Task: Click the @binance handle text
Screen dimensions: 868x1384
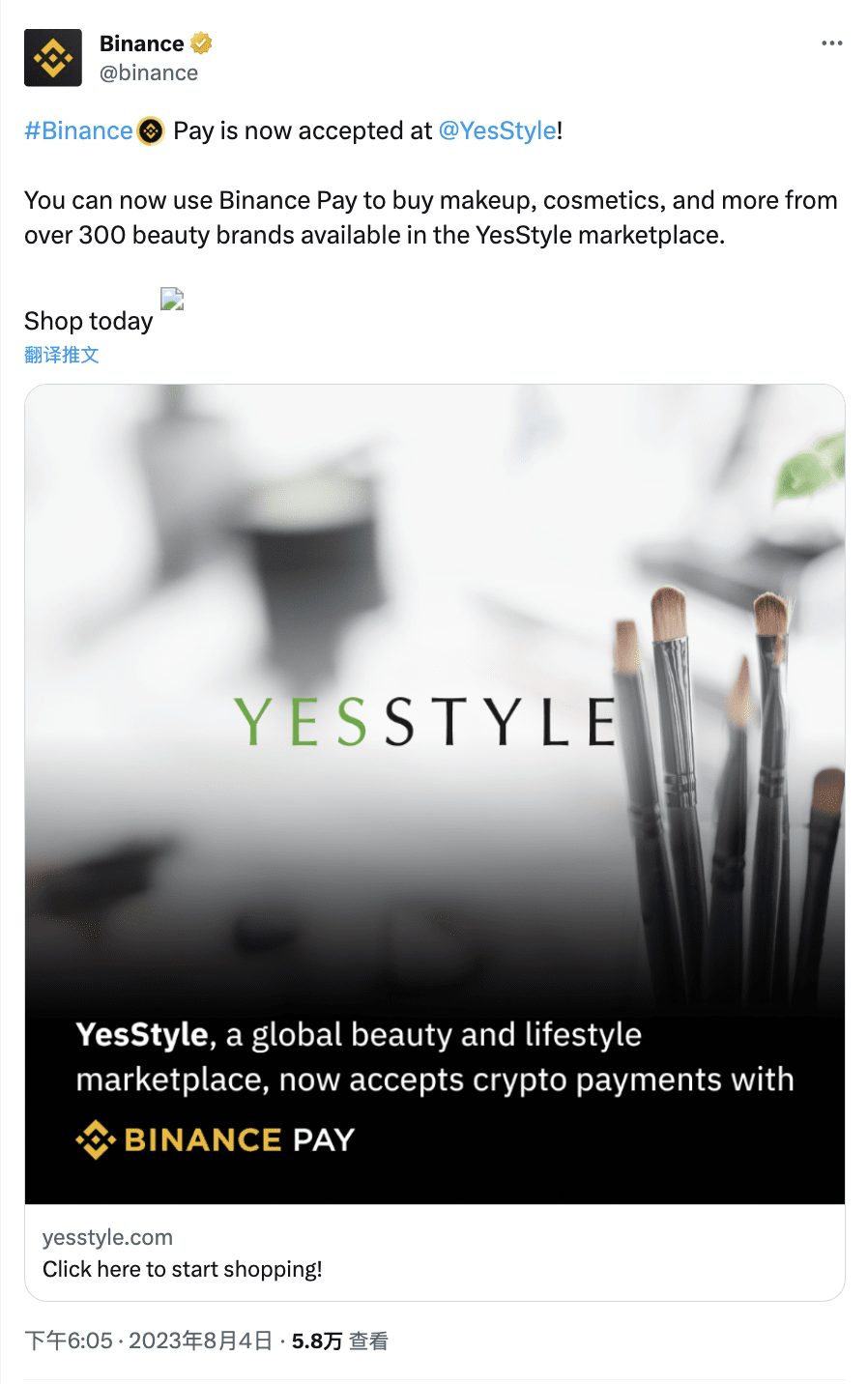Action: (x=149, y=73)
